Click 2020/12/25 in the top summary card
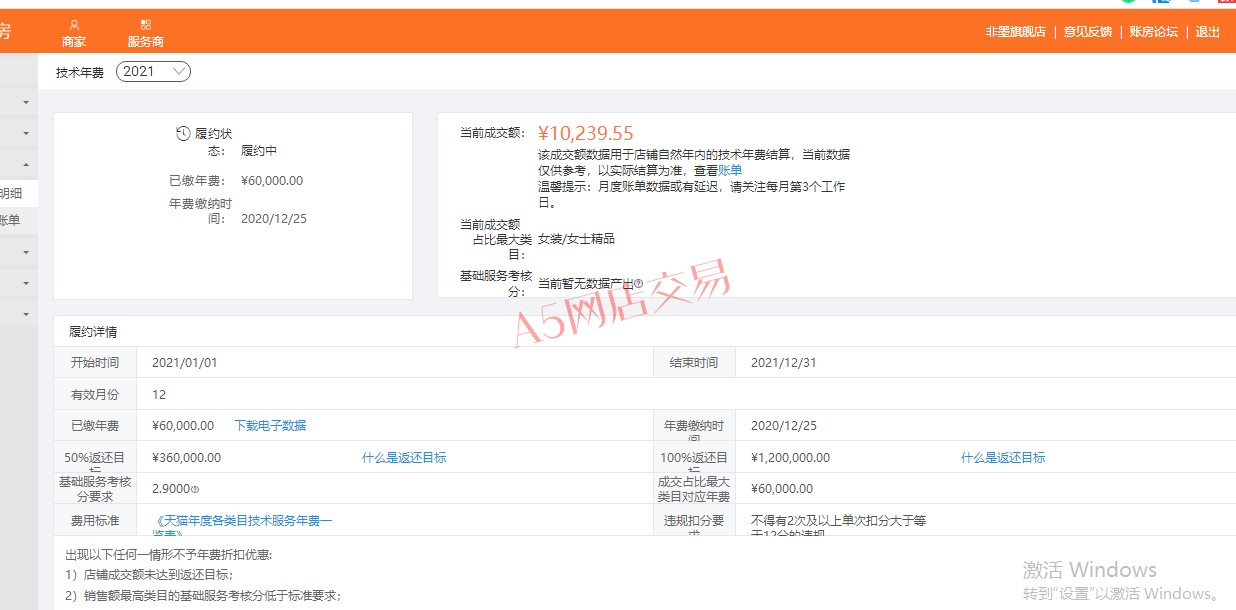1236x610 pixels. click(274, 219)
